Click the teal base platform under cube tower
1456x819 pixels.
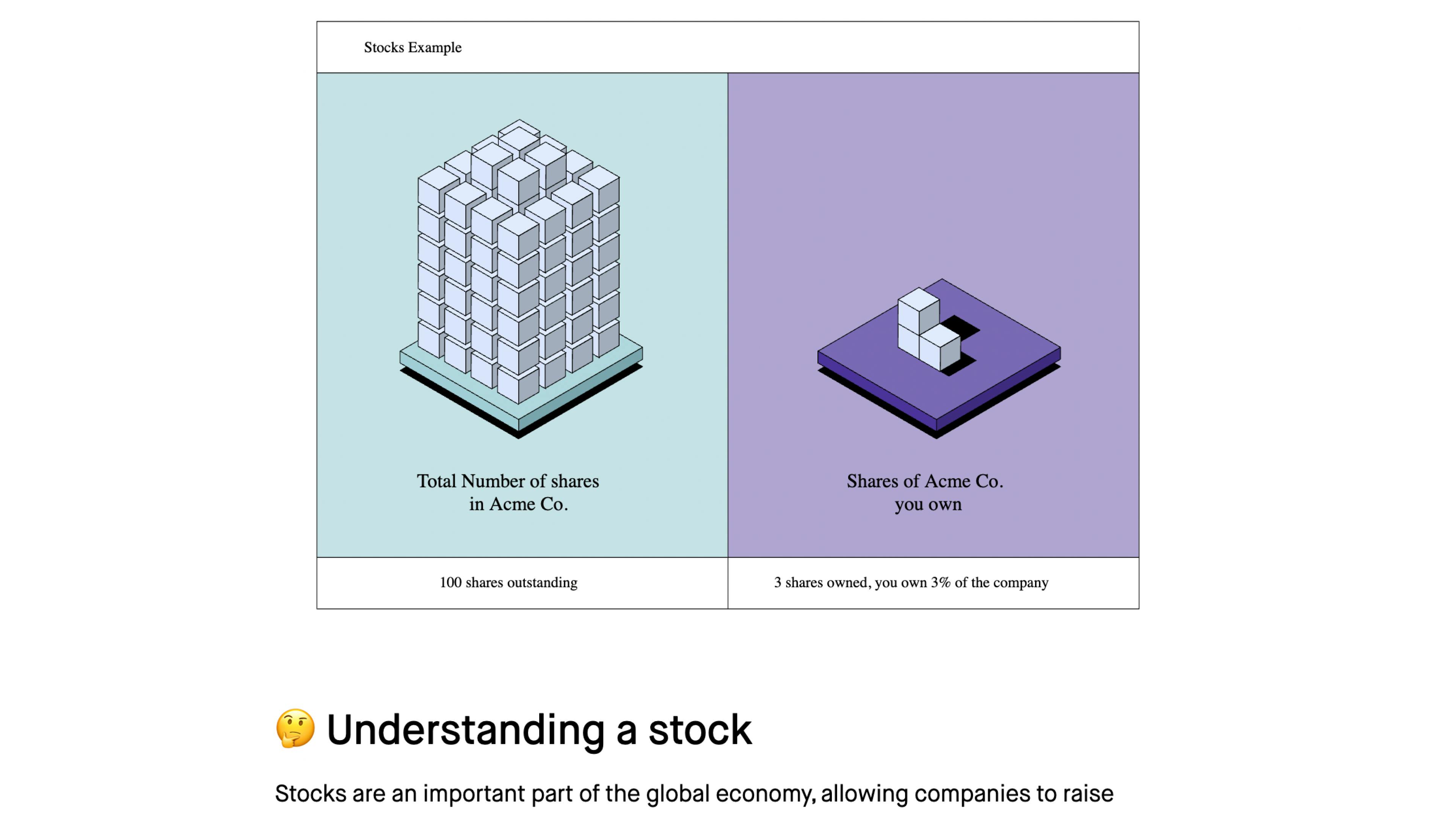(x=521, y=390)
